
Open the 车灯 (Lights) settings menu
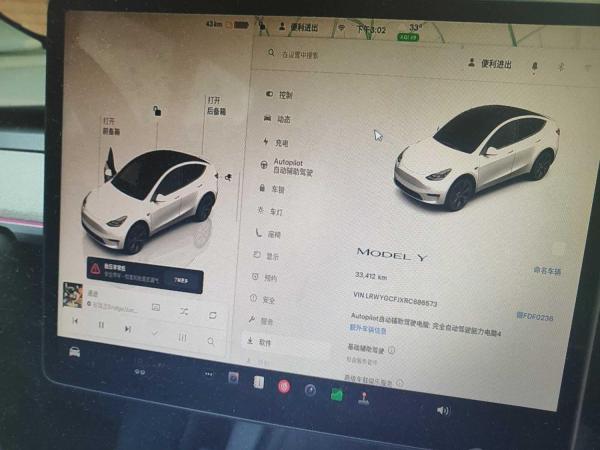(x=270, y=211)
